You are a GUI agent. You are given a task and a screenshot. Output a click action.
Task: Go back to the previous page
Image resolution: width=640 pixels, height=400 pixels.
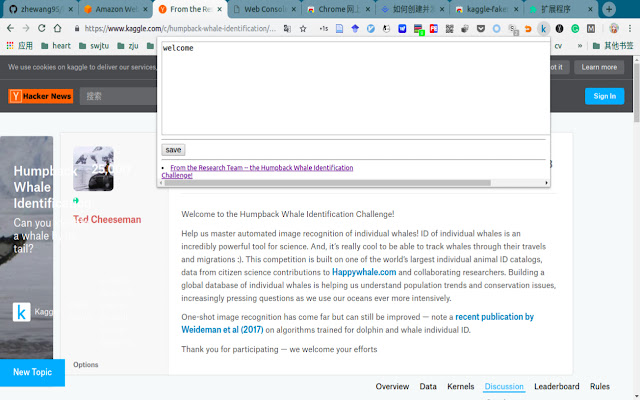point(11,28)
